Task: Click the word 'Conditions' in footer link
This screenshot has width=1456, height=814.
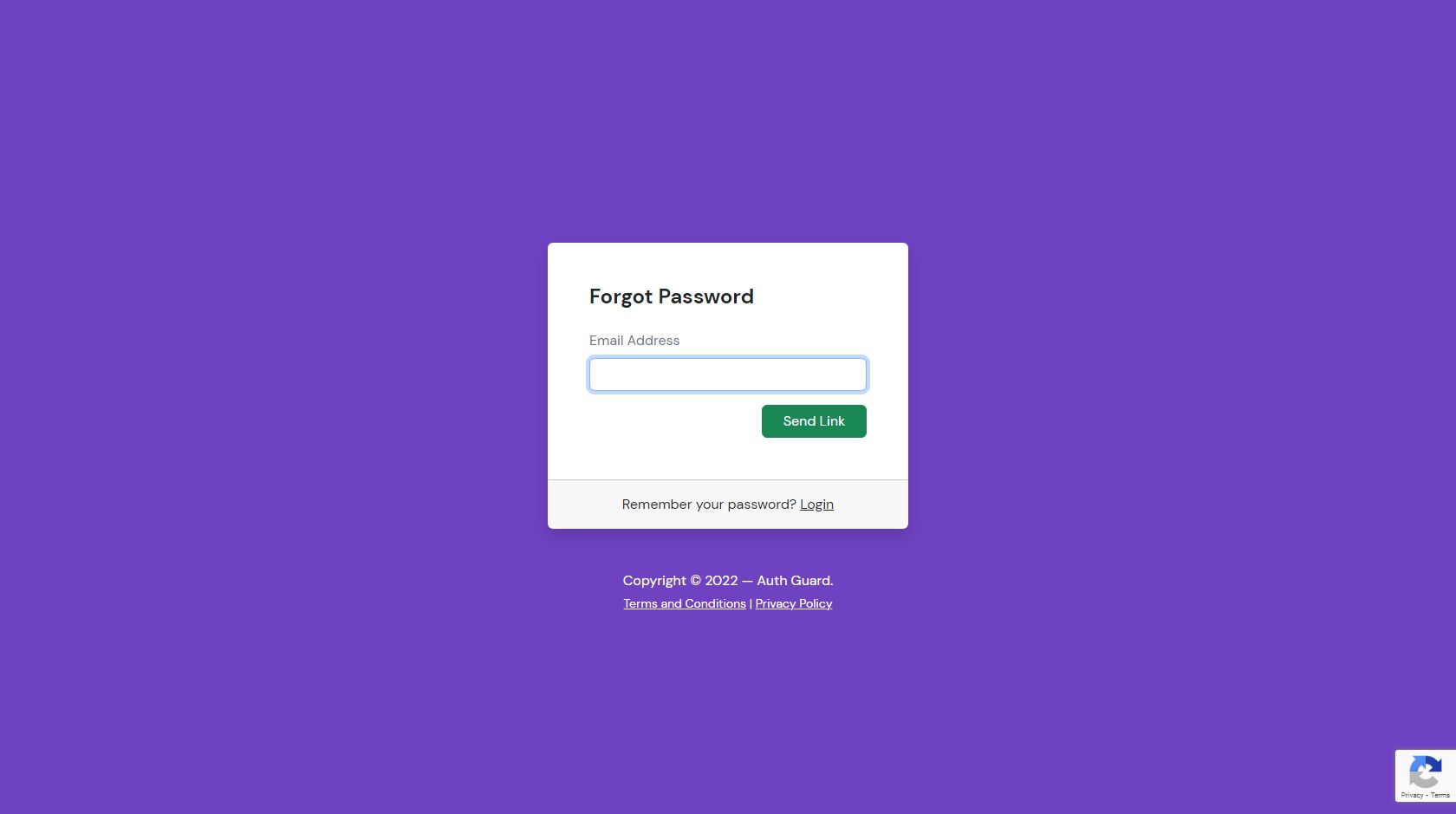Action: pos(716,603)
